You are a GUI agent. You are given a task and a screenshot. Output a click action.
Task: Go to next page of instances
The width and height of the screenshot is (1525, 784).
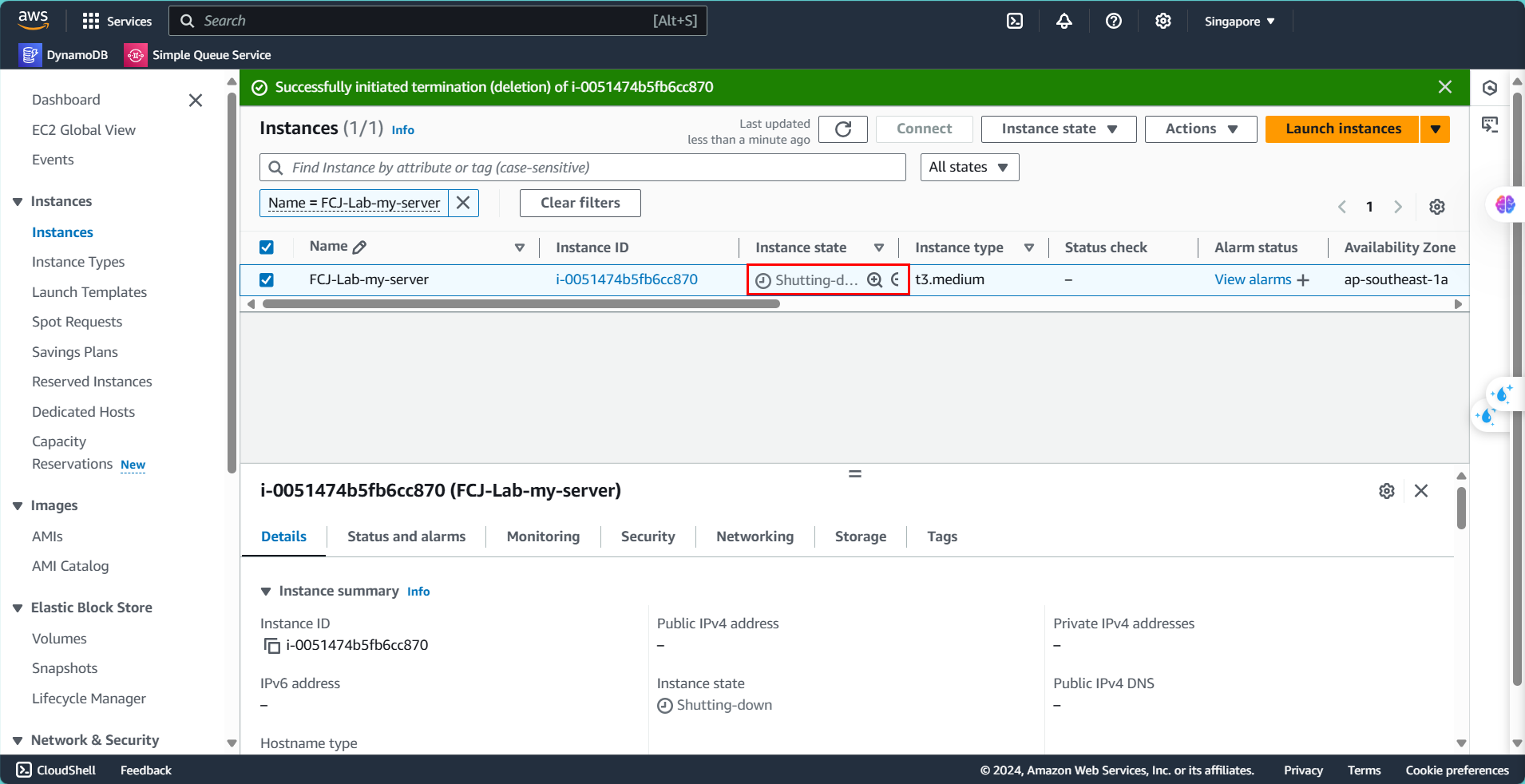pyautogui.click(x=1398, y=207)
